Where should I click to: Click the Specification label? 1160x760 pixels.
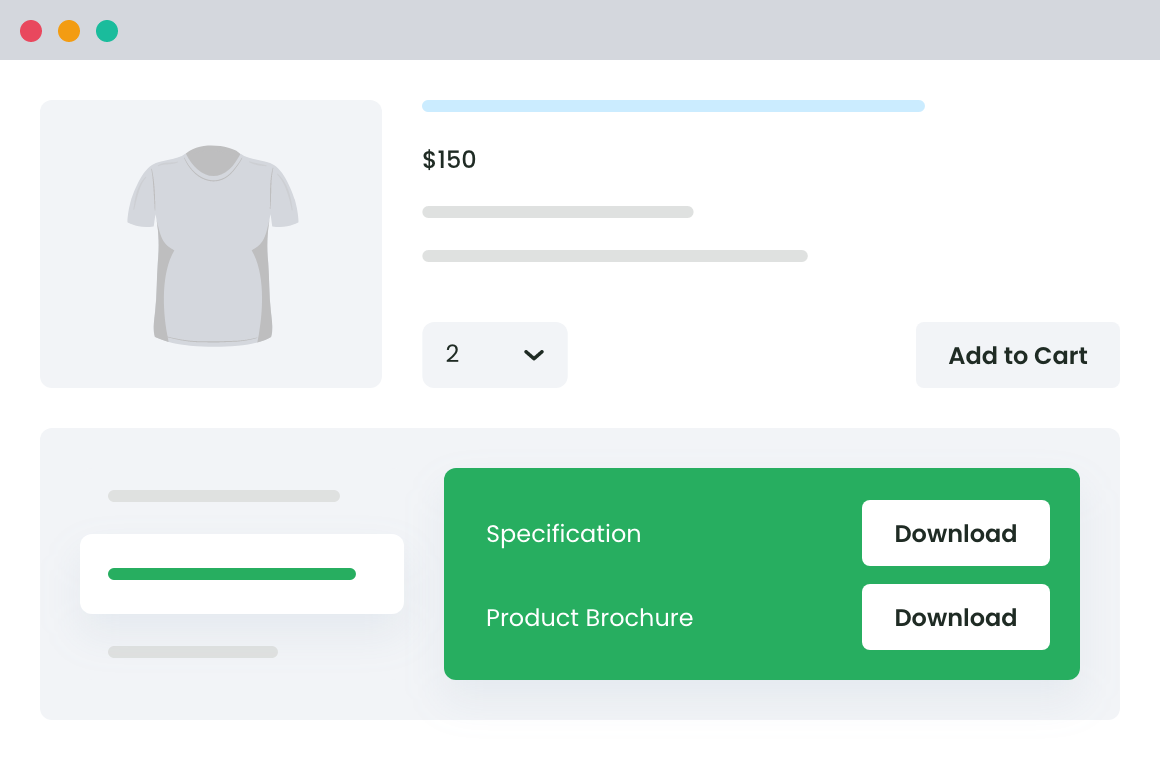[563, 534]
